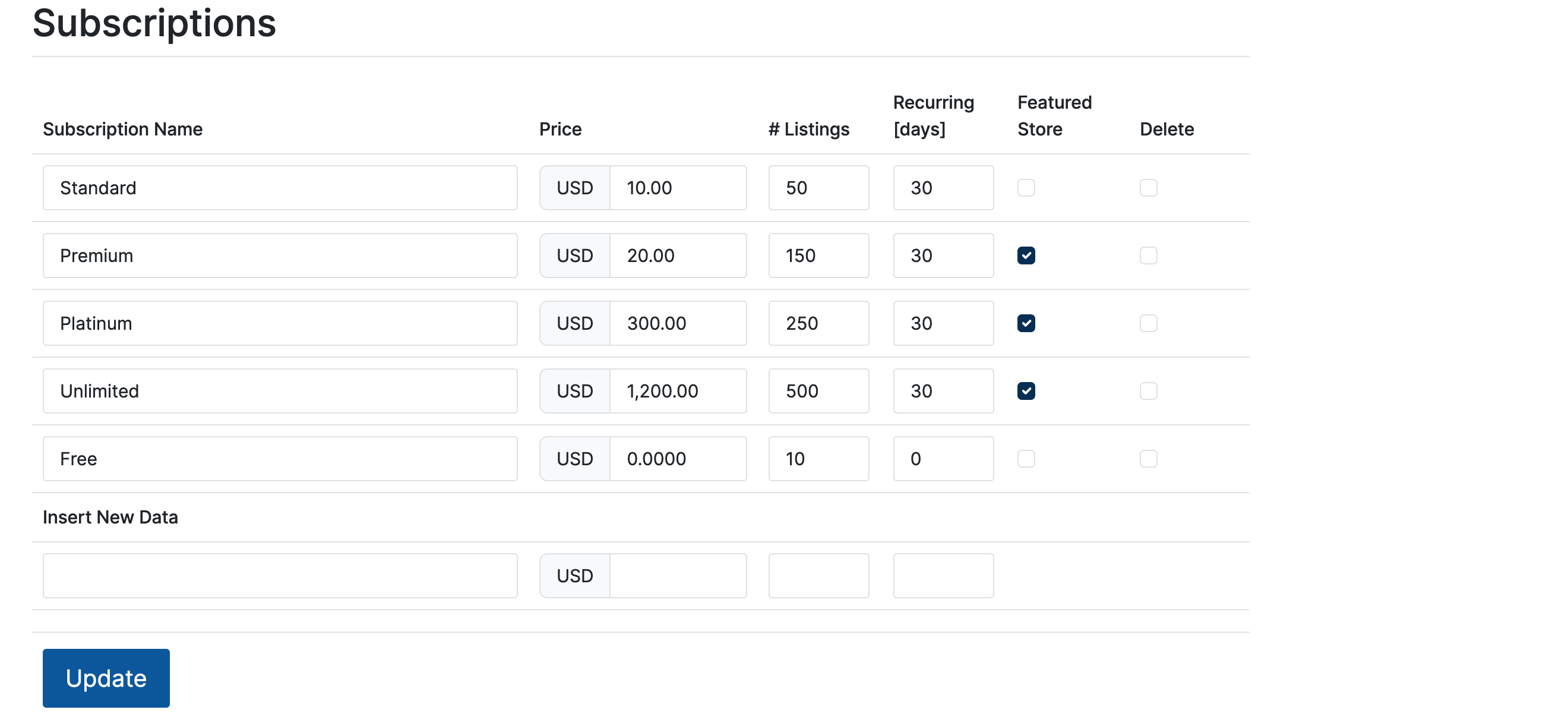1568x716 pixels.
Task: Uncheck Featured Store for Premium subscription
Action: point(1026,256)
